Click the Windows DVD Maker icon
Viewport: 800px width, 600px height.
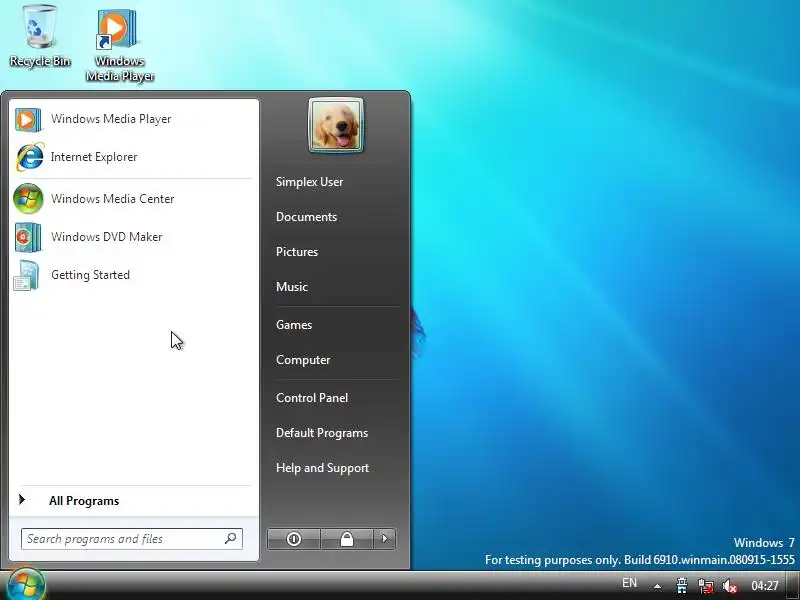tap(28, 237)
